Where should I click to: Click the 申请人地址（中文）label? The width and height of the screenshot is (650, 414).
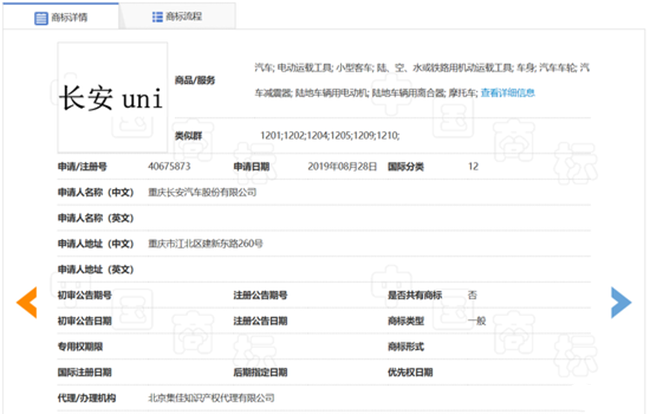click(x=95, y=244)
